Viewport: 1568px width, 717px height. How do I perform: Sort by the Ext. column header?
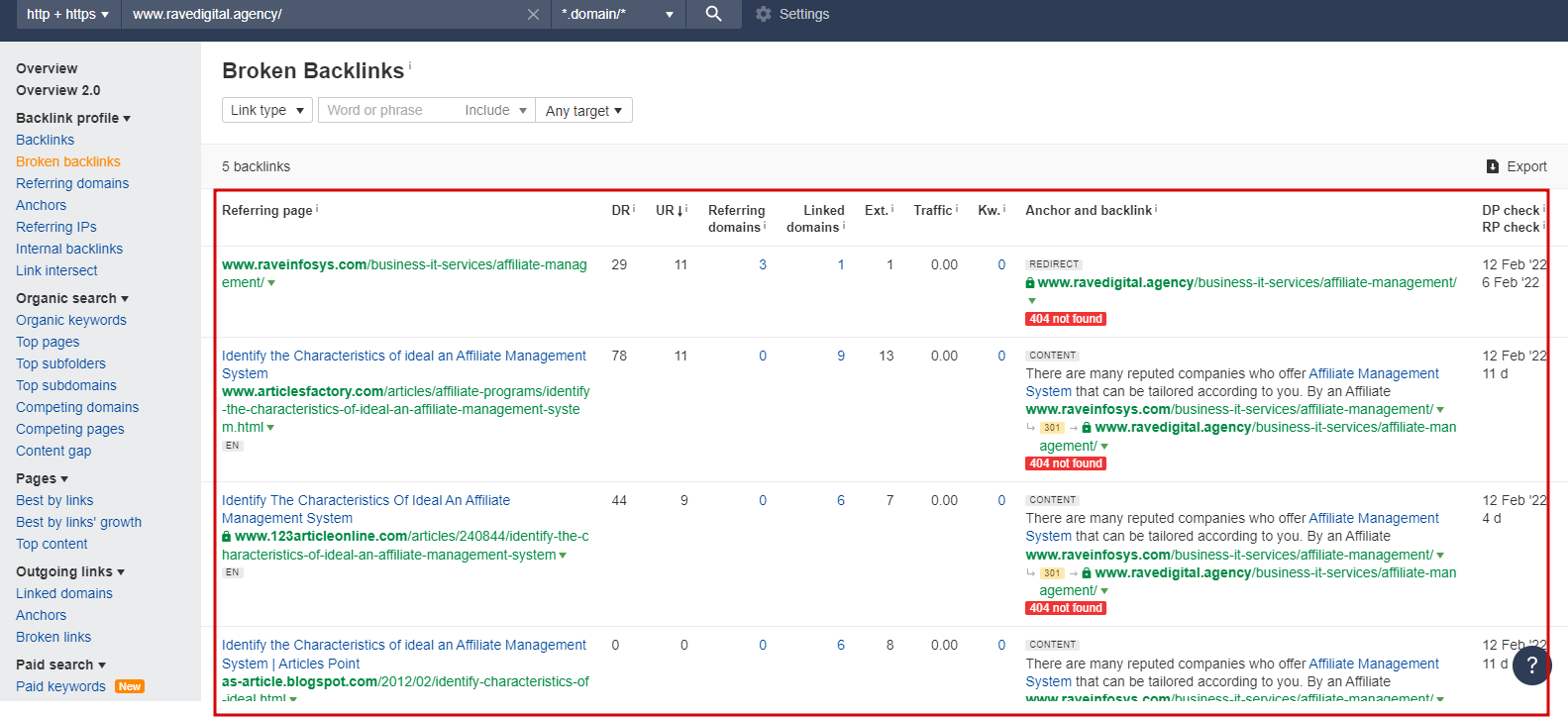(x=879, y=210)
